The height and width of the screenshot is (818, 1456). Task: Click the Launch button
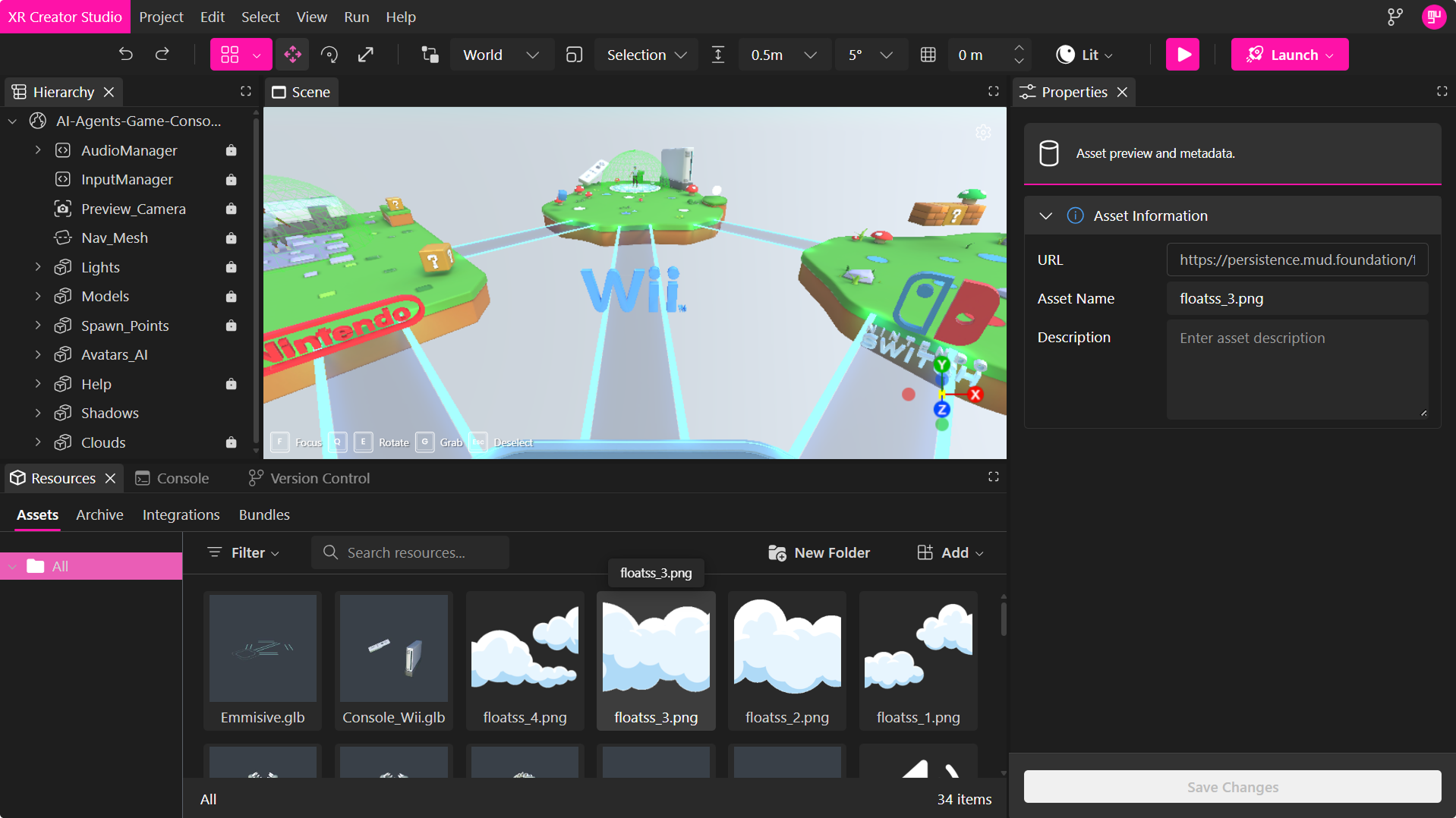coord(1290,55)
